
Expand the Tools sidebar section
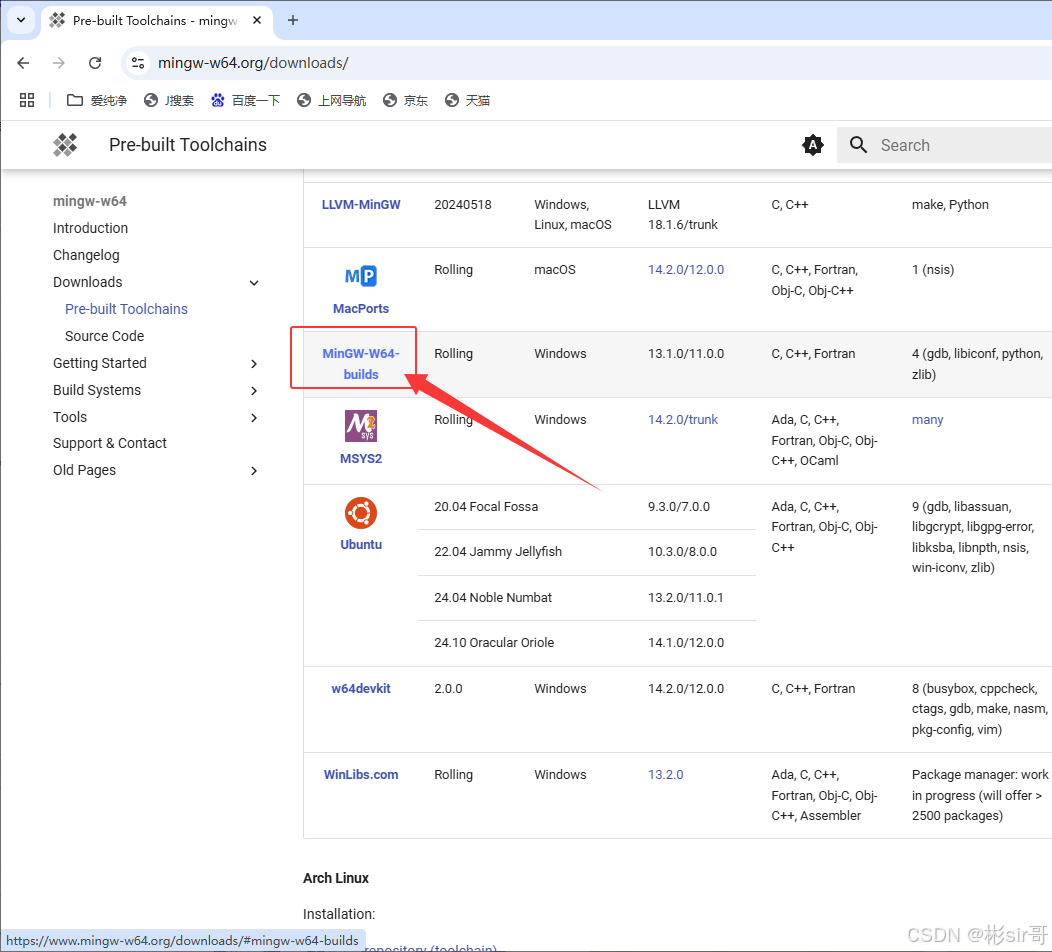[254, 417]
